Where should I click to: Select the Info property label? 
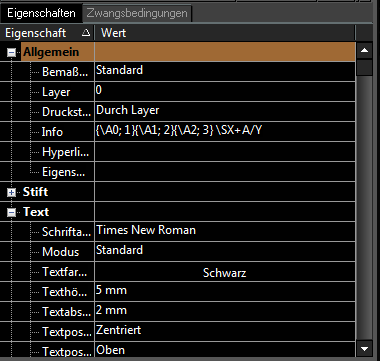coord(52,132)
